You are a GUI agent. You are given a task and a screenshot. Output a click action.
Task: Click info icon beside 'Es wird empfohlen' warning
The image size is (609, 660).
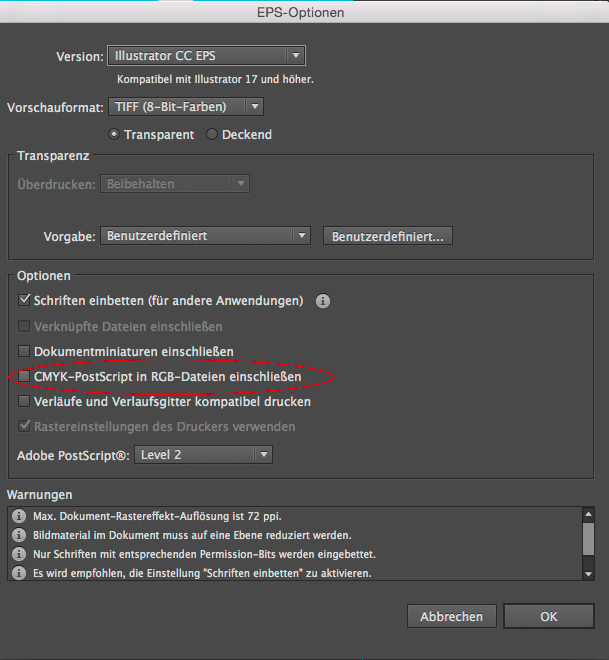click(x=17, y=573)
